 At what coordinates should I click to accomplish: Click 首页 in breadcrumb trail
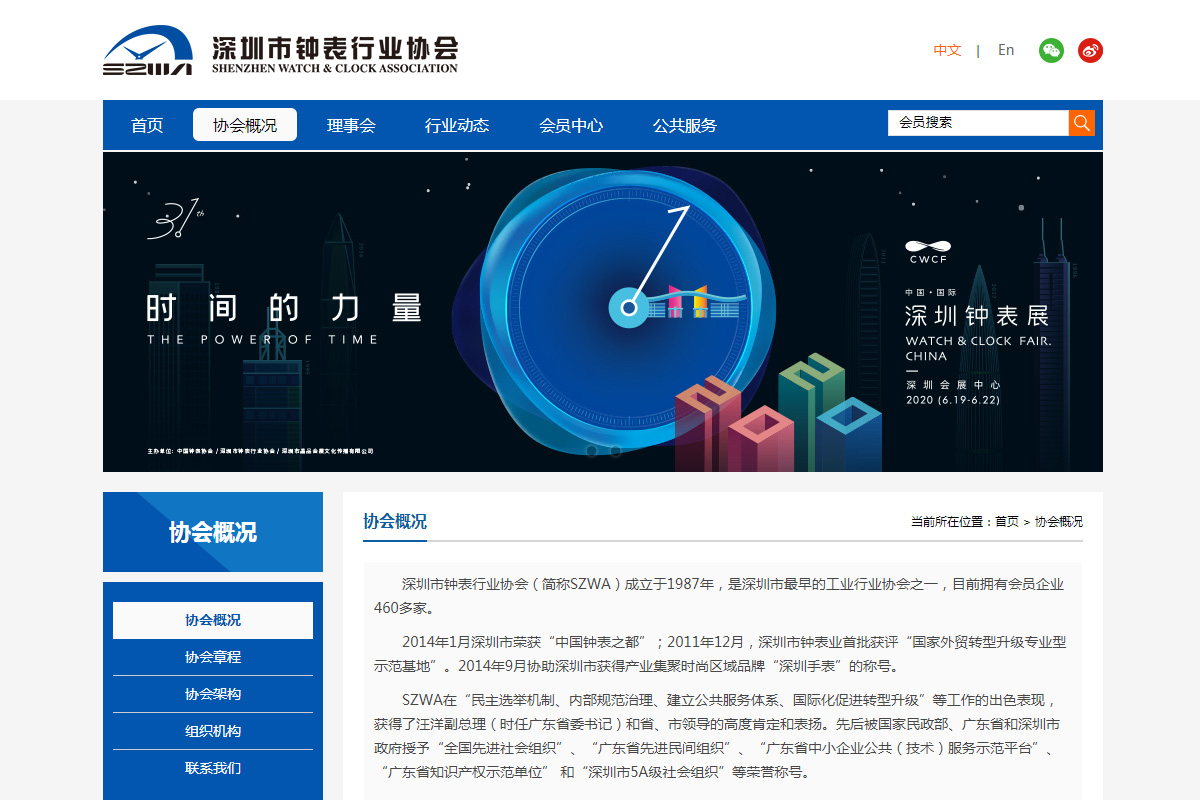[x=1007, y=522]
